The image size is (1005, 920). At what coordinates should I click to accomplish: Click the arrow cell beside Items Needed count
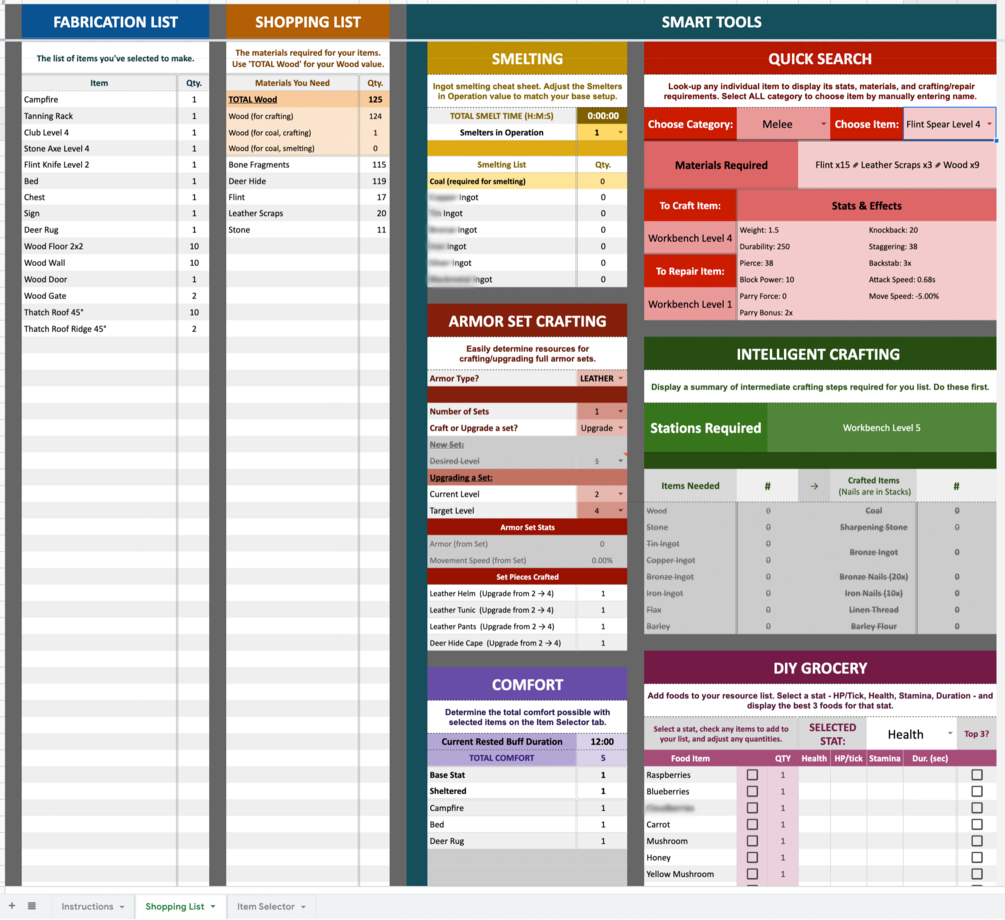814,486
